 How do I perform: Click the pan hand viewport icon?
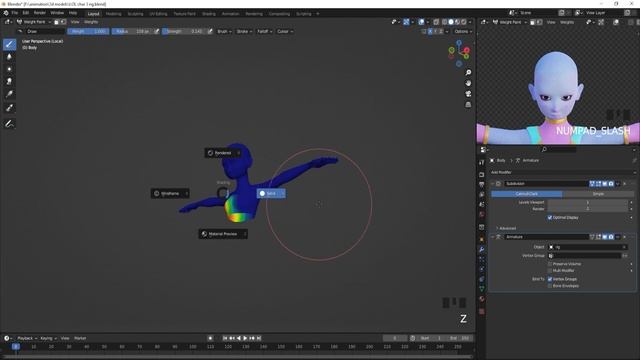(x=468, y=83)
